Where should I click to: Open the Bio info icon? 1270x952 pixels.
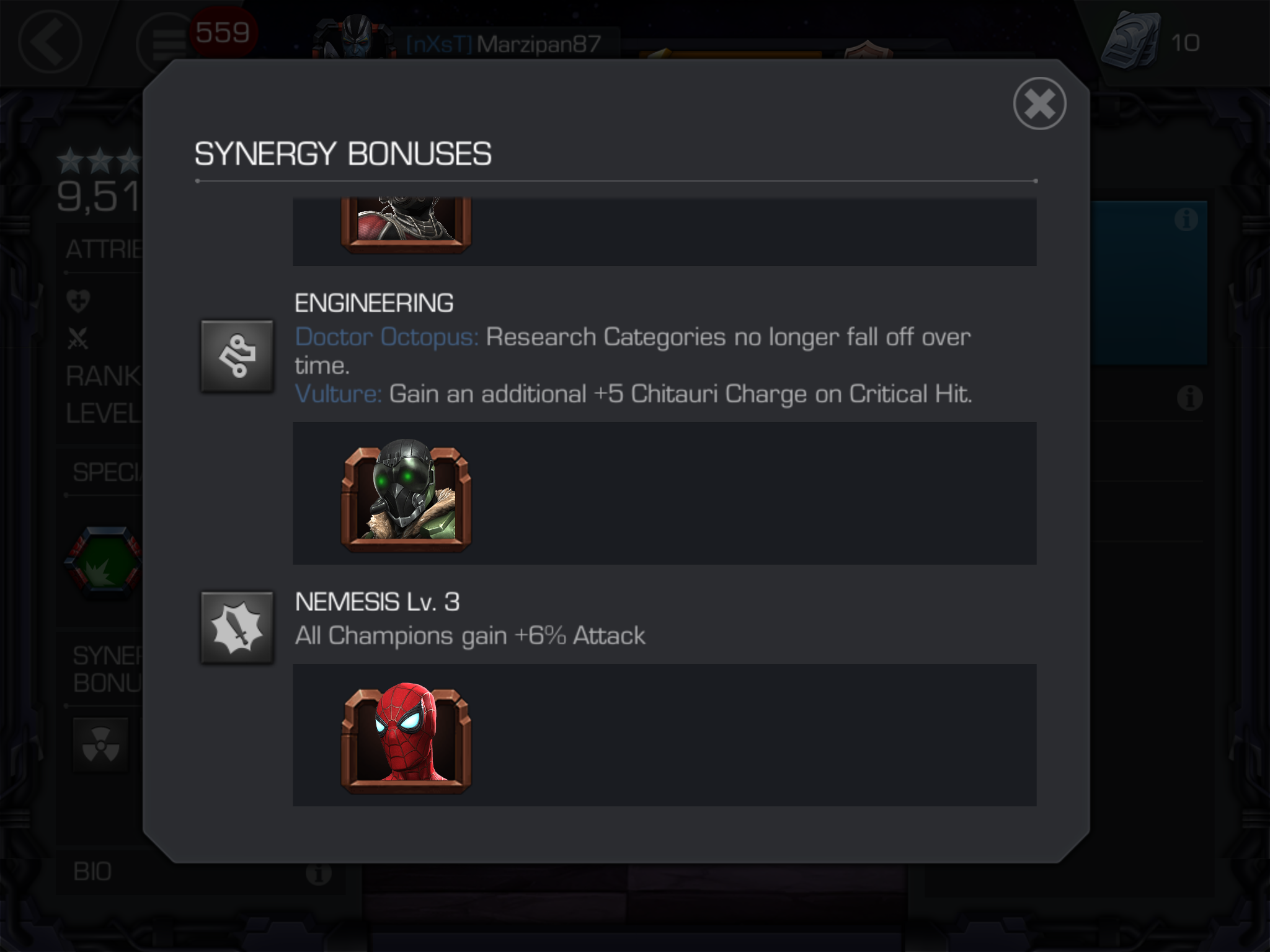(319, 874)
